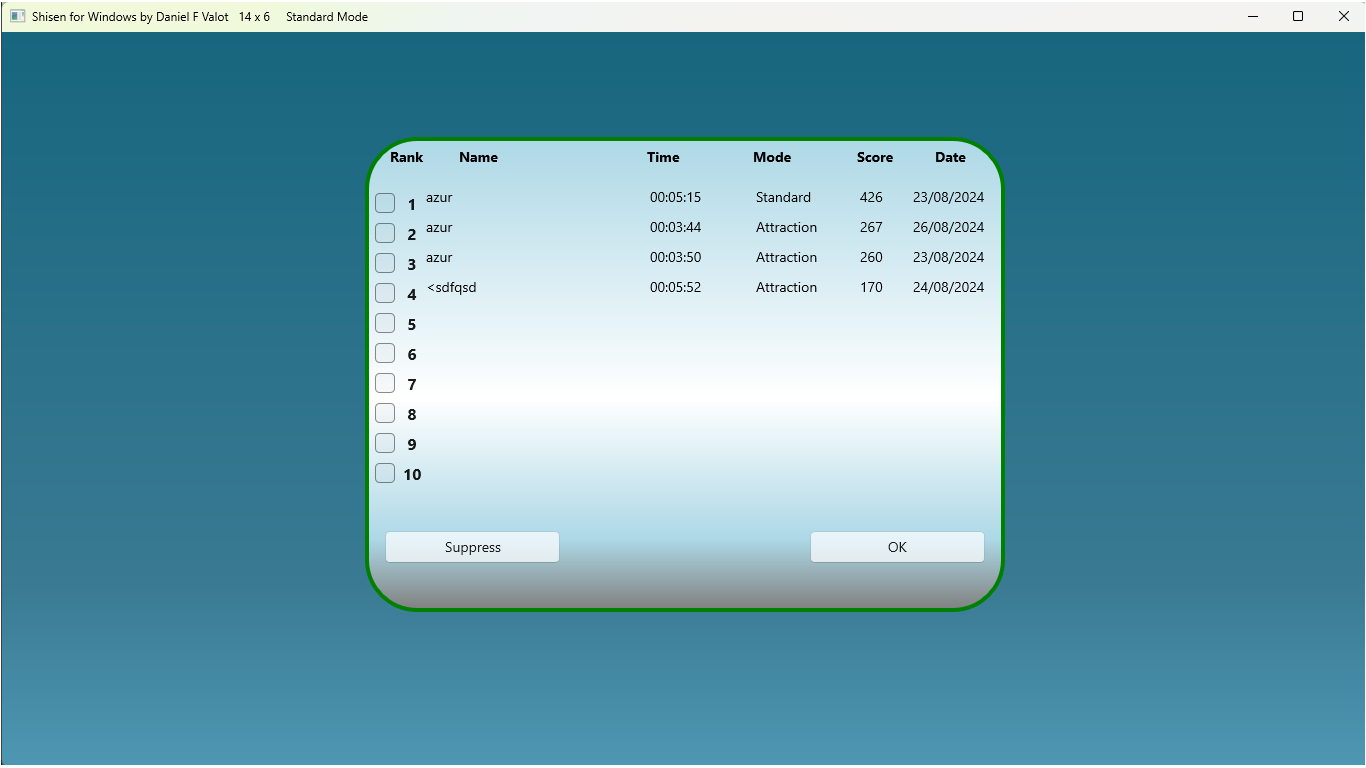
Task: Click the <sdfqsd player name
Action: coord(452,288)
